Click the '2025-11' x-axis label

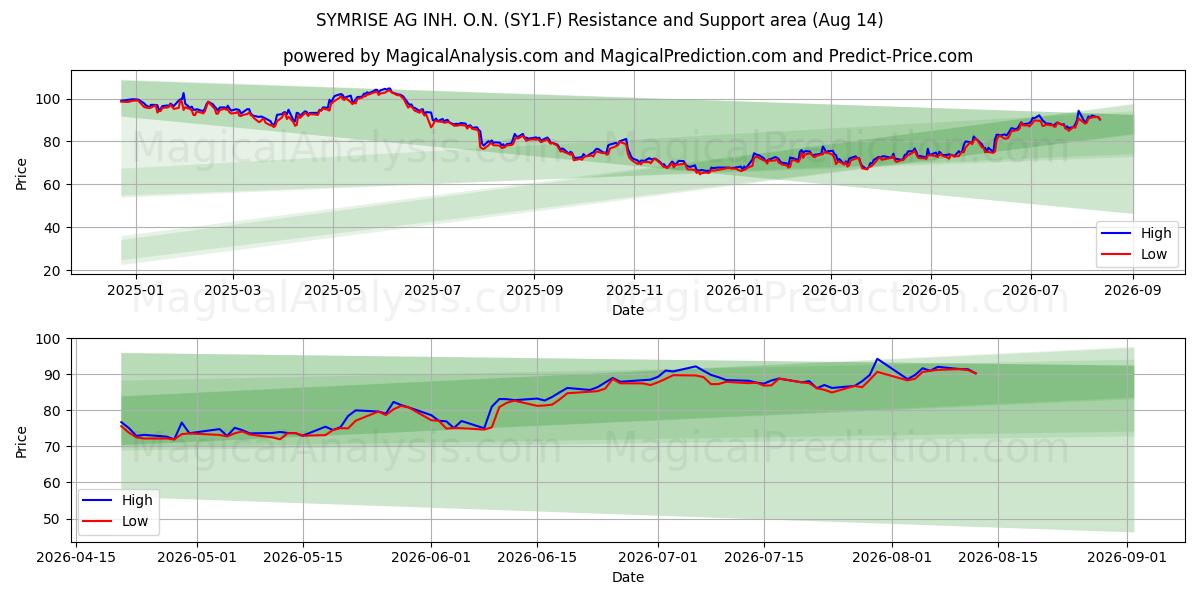tap(634, 290)
